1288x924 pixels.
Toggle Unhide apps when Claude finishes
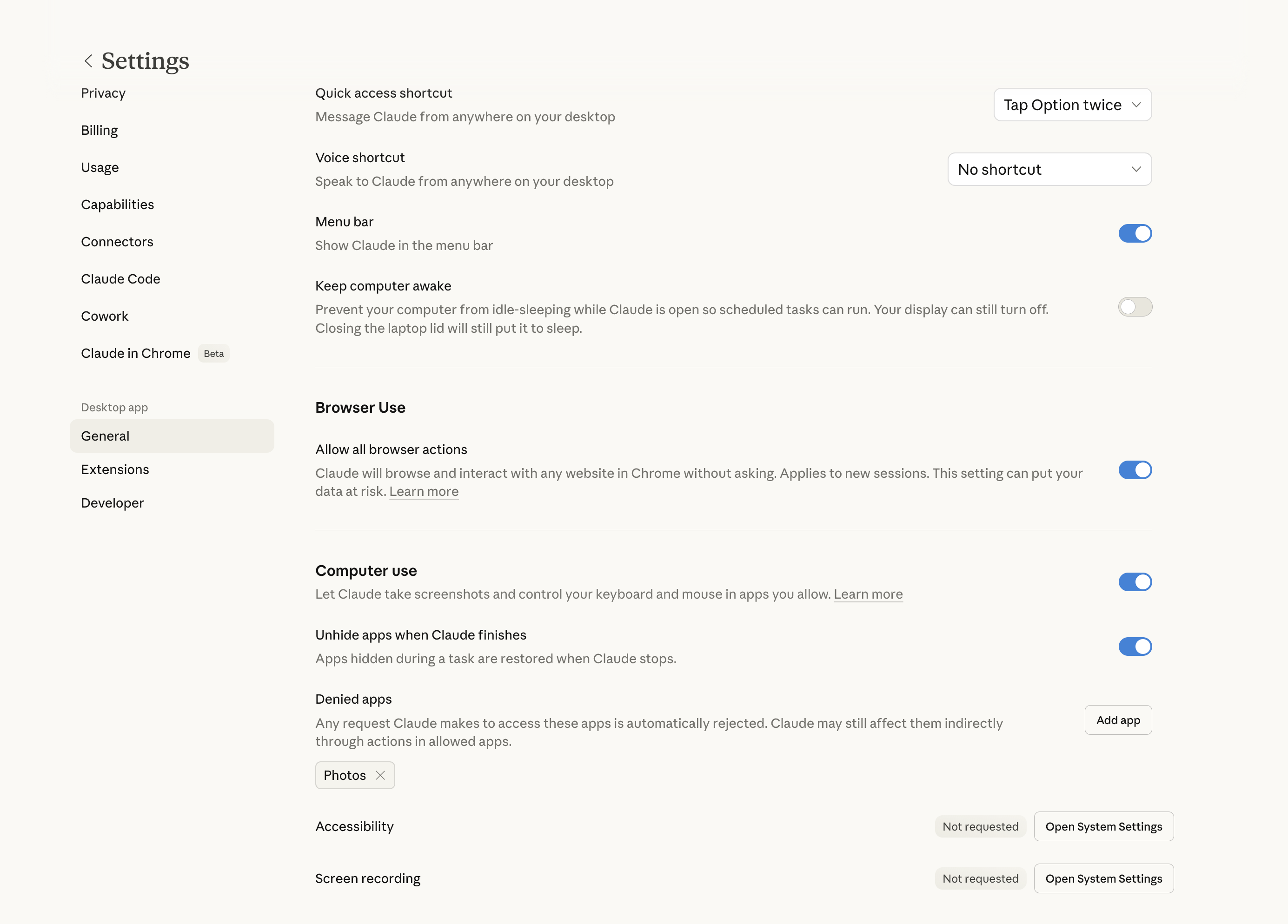pos(1135,647)
